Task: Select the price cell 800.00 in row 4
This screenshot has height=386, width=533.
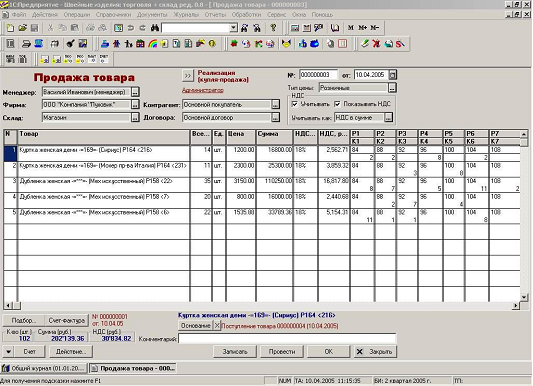Action: click(241, 200)
